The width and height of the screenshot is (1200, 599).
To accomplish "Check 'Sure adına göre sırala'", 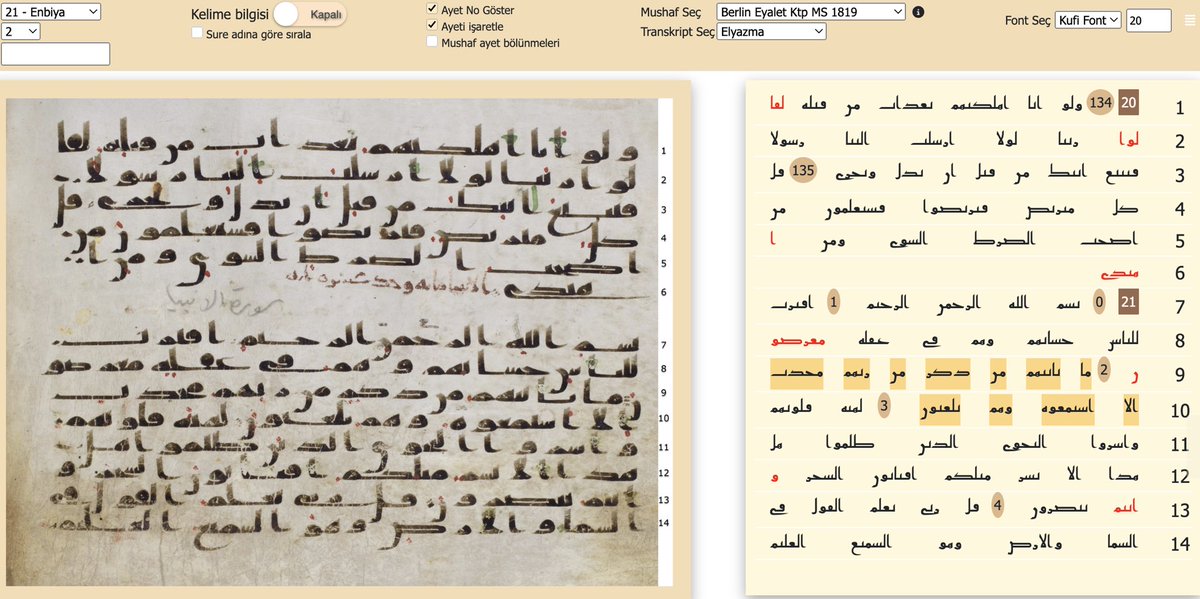I will tap(197, 33).
